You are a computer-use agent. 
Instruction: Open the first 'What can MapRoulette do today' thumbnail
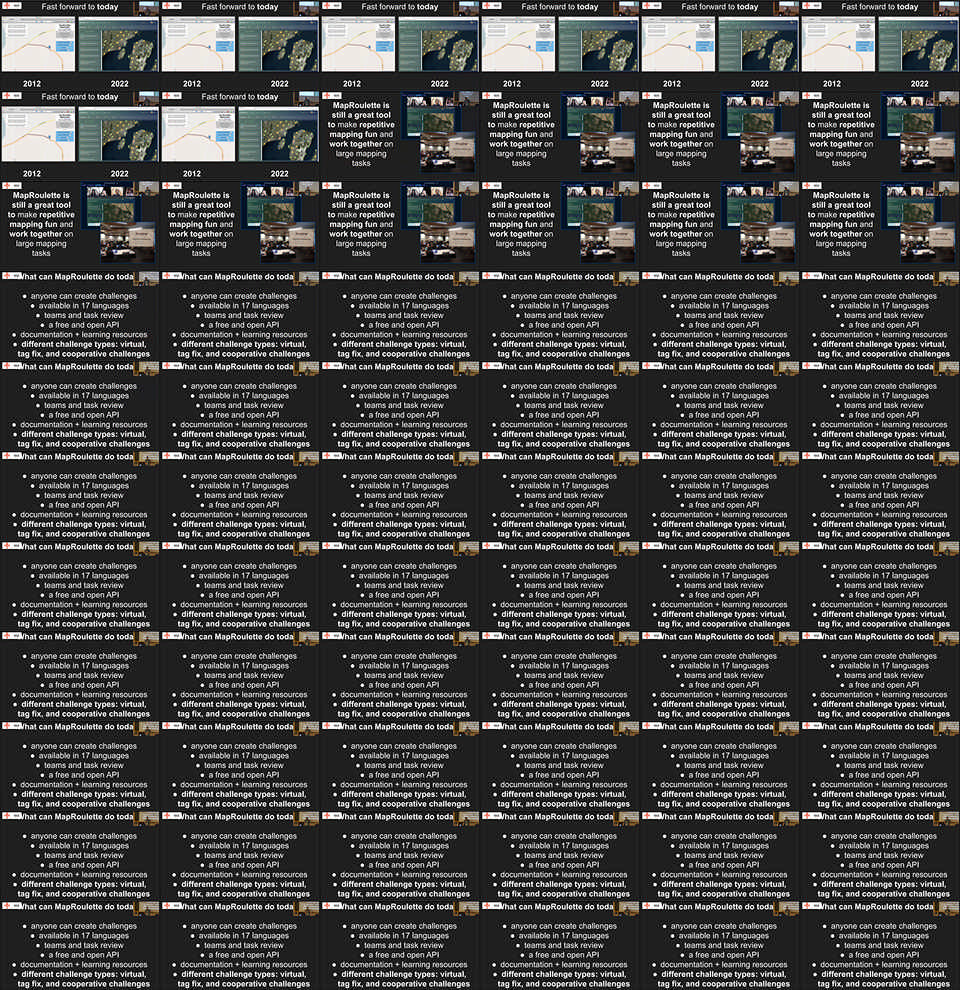[80, 315]
